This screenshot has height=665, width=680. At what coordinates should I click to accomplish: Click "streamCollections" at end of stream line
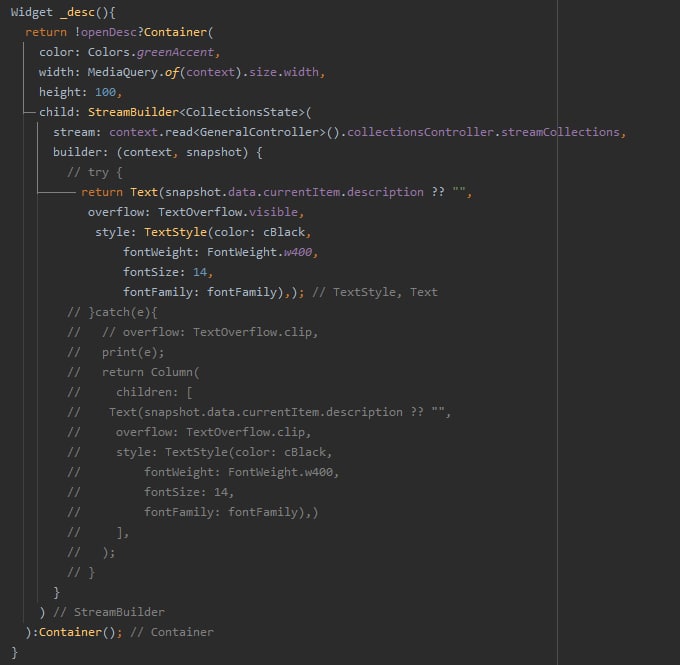(x=560, y=132)
